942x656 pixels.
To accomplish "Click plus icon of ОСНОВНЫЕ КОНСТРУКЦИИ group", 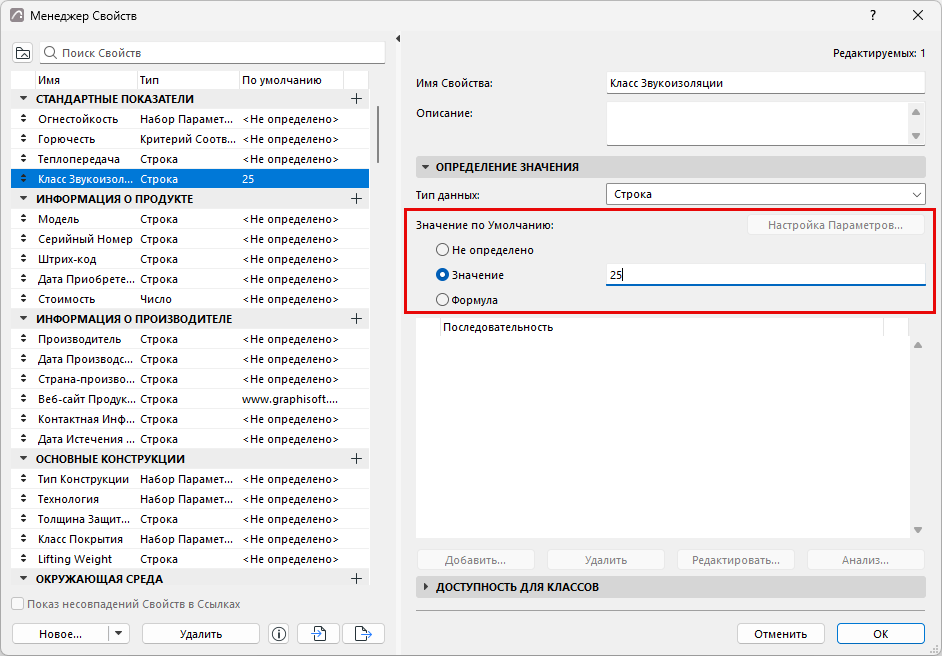I will click(356, 459).
